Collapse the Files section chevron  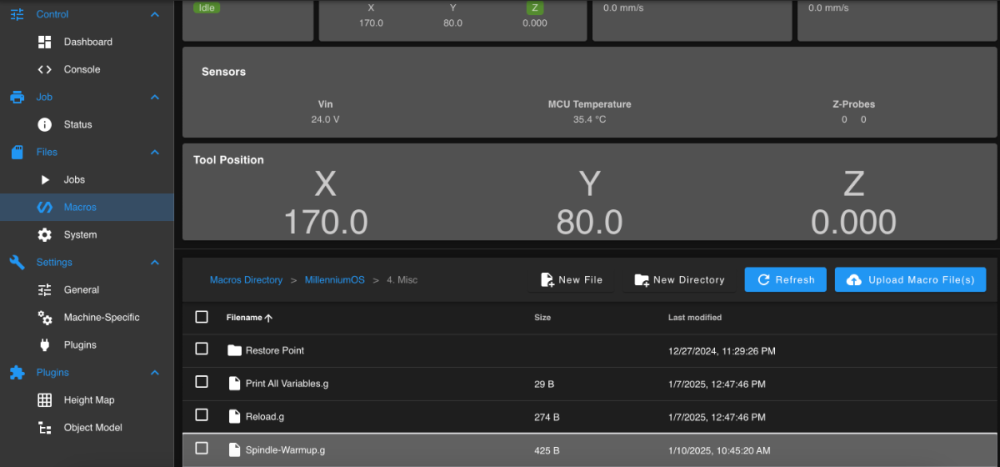[155, 152]
